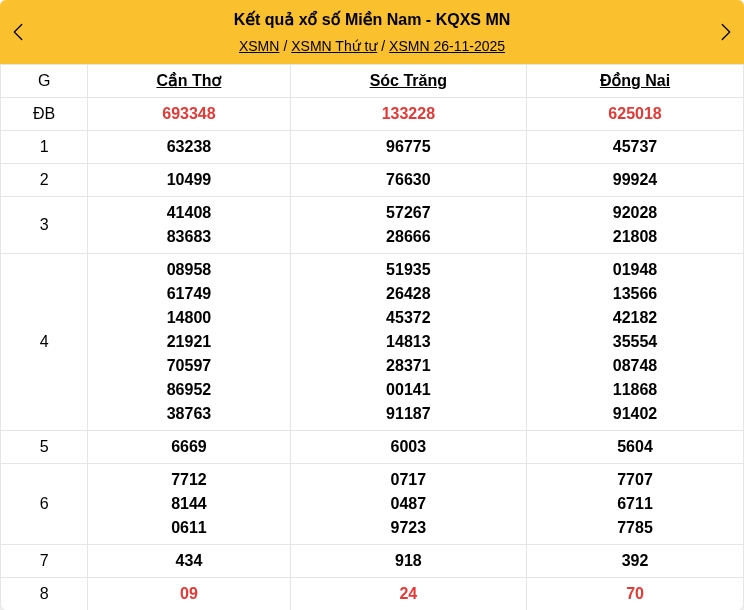Click Sóc Trăng seventh prize 918
This screenshot has height=610, width=744.
pos(408,561)
